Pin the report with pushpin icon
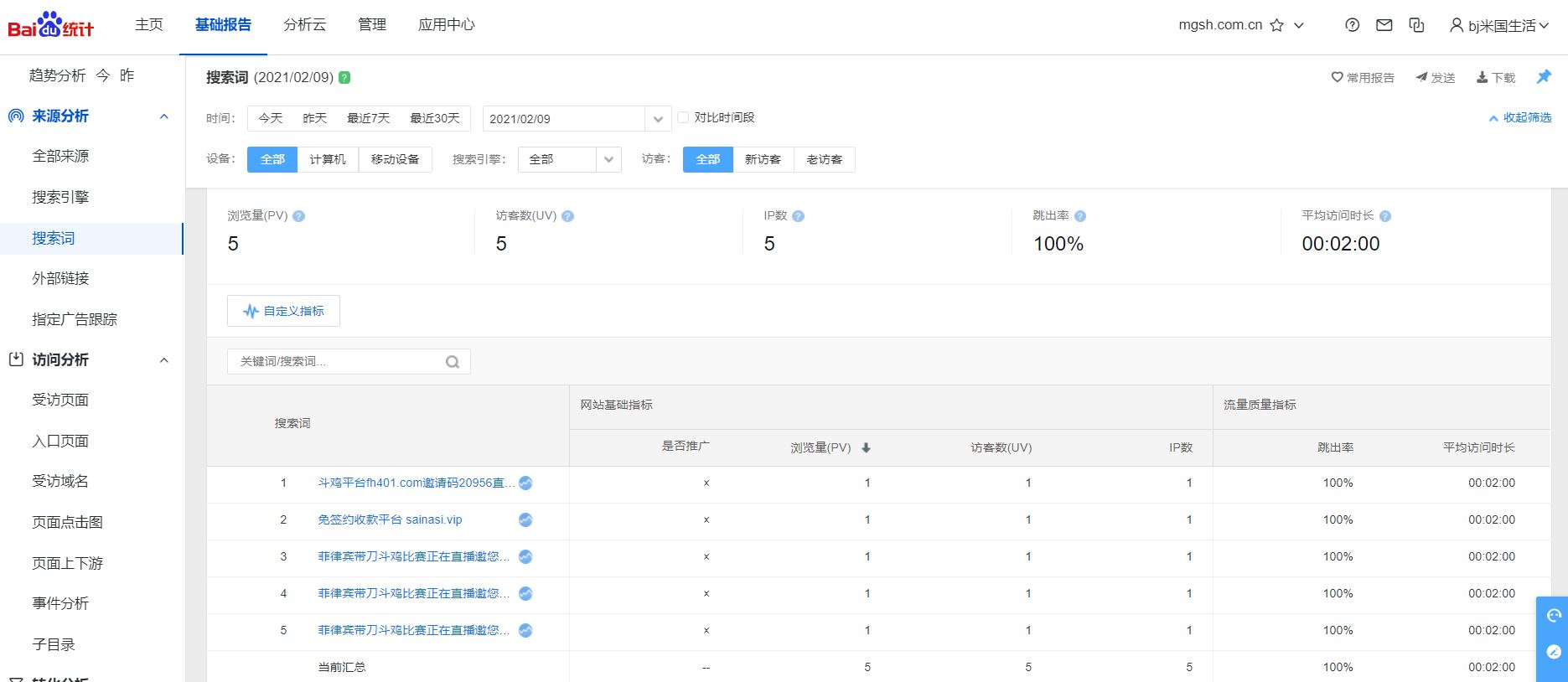 click(x=1544, y=76)
